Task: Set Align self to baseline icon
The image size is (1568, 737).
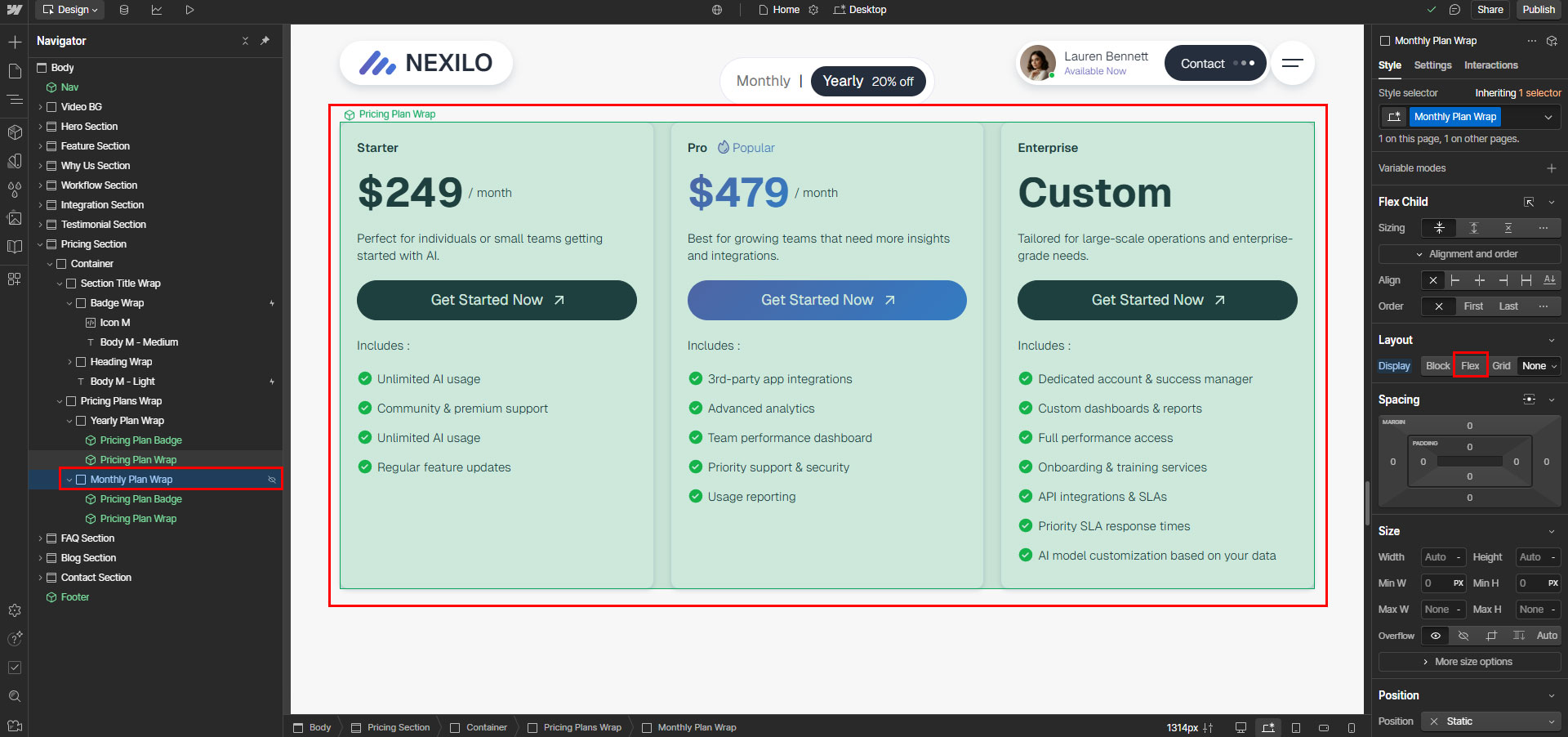Action: 1549,280
